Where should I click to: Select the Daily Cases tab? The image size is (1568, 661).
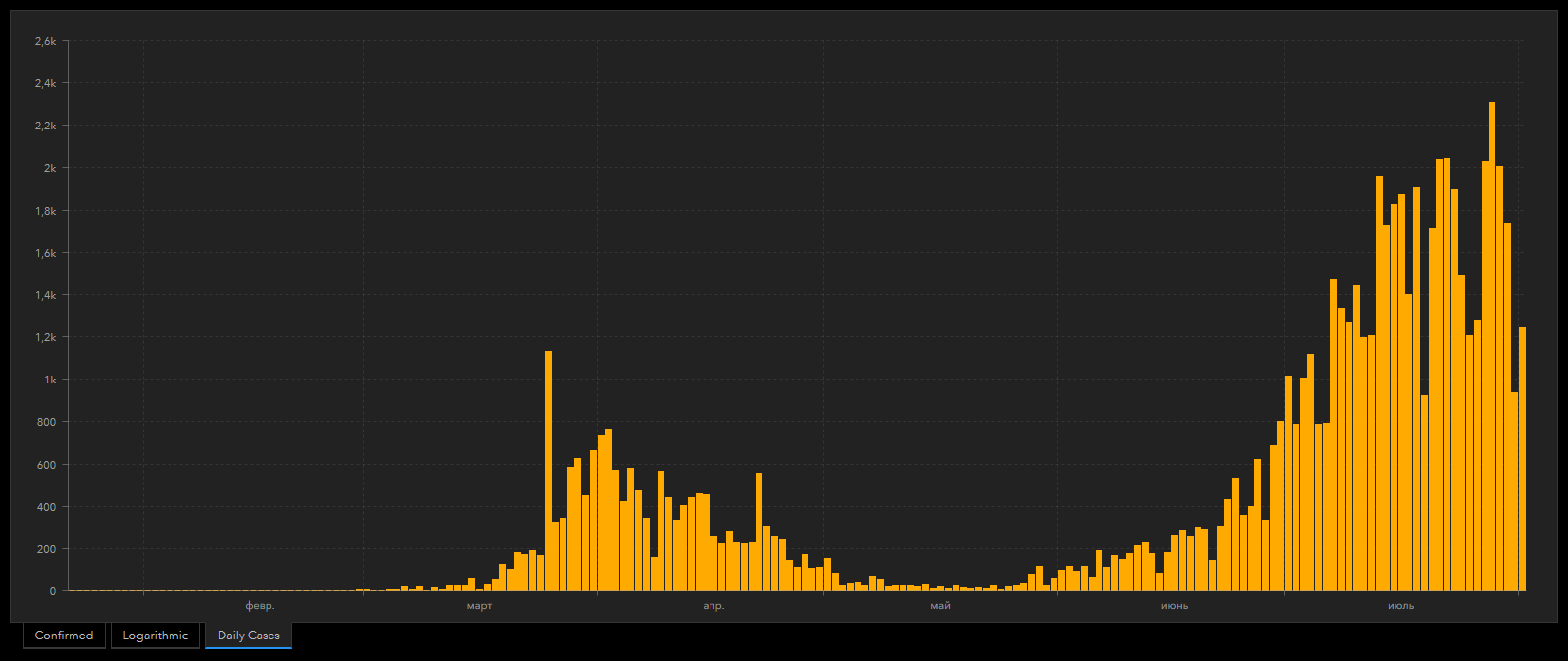(x=249, y=636)
